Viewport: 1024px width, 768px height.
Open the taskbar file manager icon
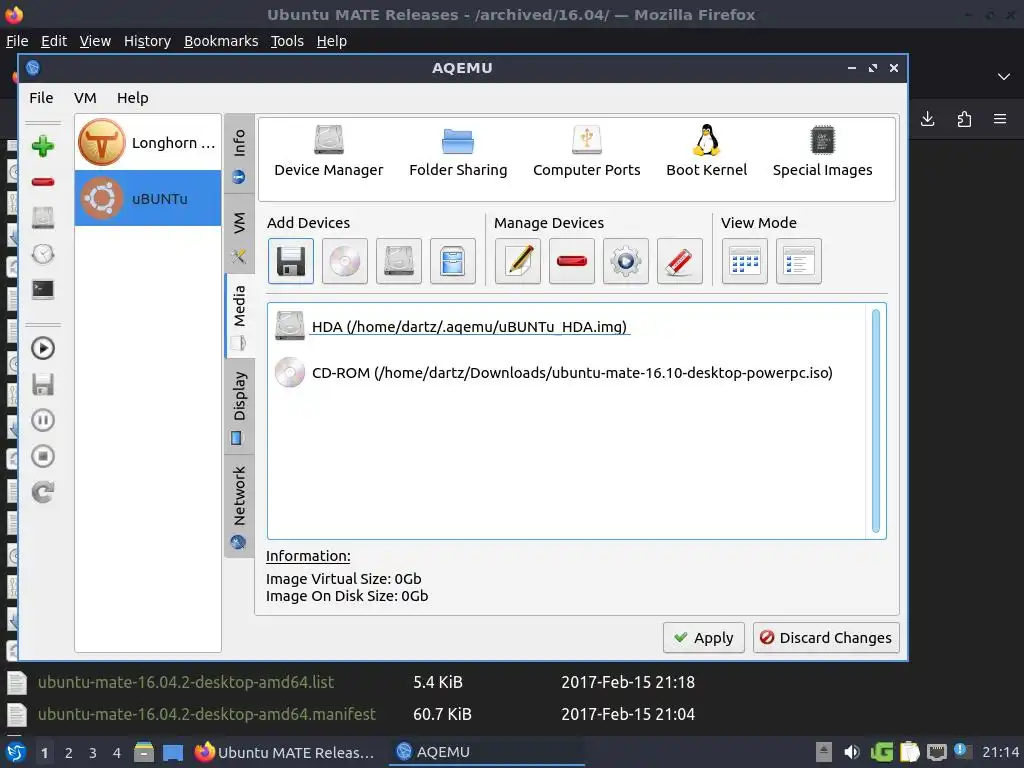[143, 752]
